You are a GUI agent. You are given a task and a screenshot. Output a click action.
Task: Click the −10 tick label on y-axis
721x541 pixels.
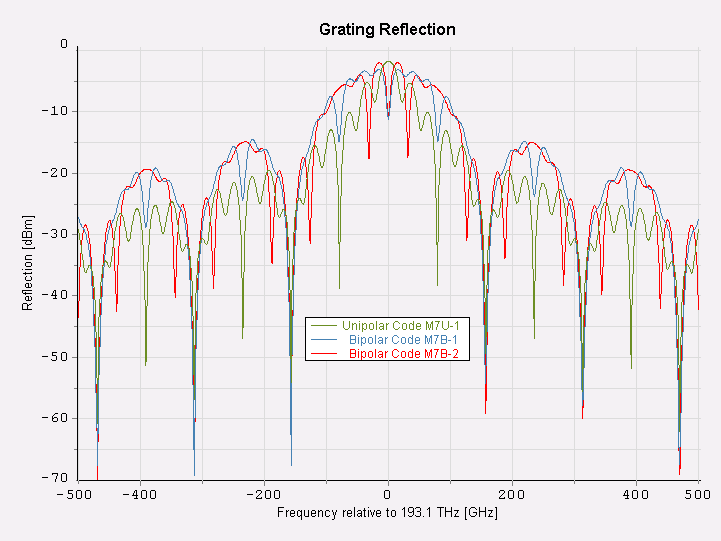pos(56,110)
